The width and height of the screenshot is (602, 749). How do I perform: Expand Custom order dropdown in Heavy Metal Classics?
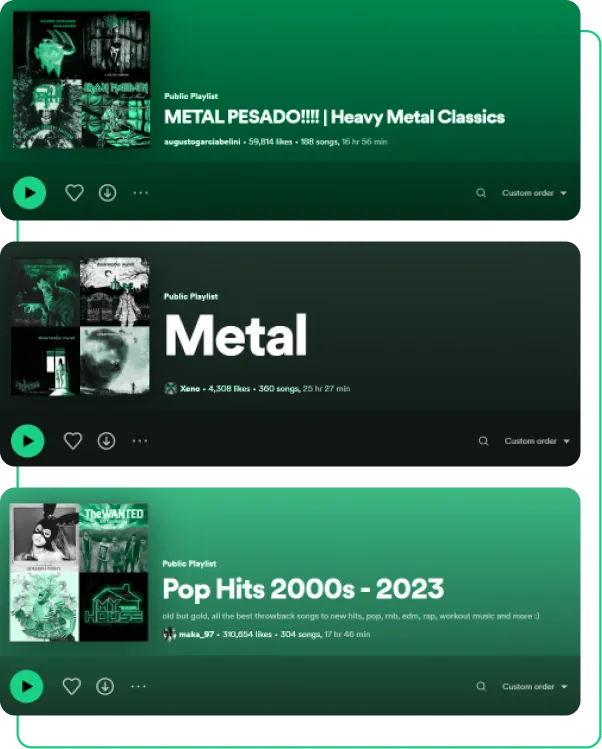534,193
